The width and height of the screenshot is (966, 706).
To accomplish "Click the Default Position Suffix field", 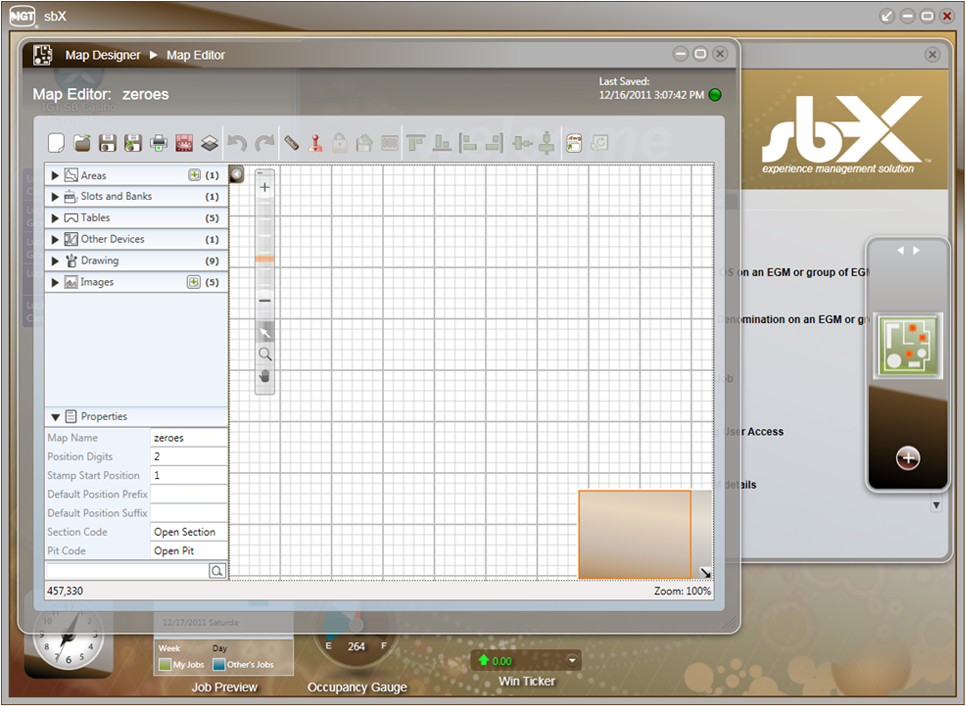I will pos(189,513).
